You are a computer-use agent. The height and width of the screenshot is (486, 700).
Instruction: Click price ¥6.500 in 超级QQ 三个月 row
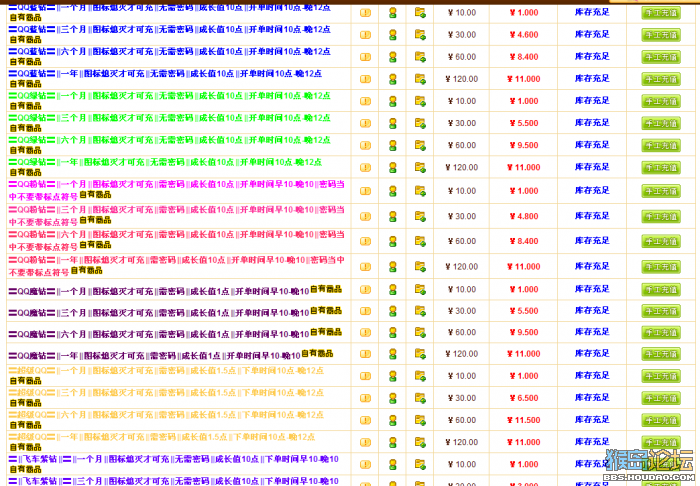click(x=524, y=398)
